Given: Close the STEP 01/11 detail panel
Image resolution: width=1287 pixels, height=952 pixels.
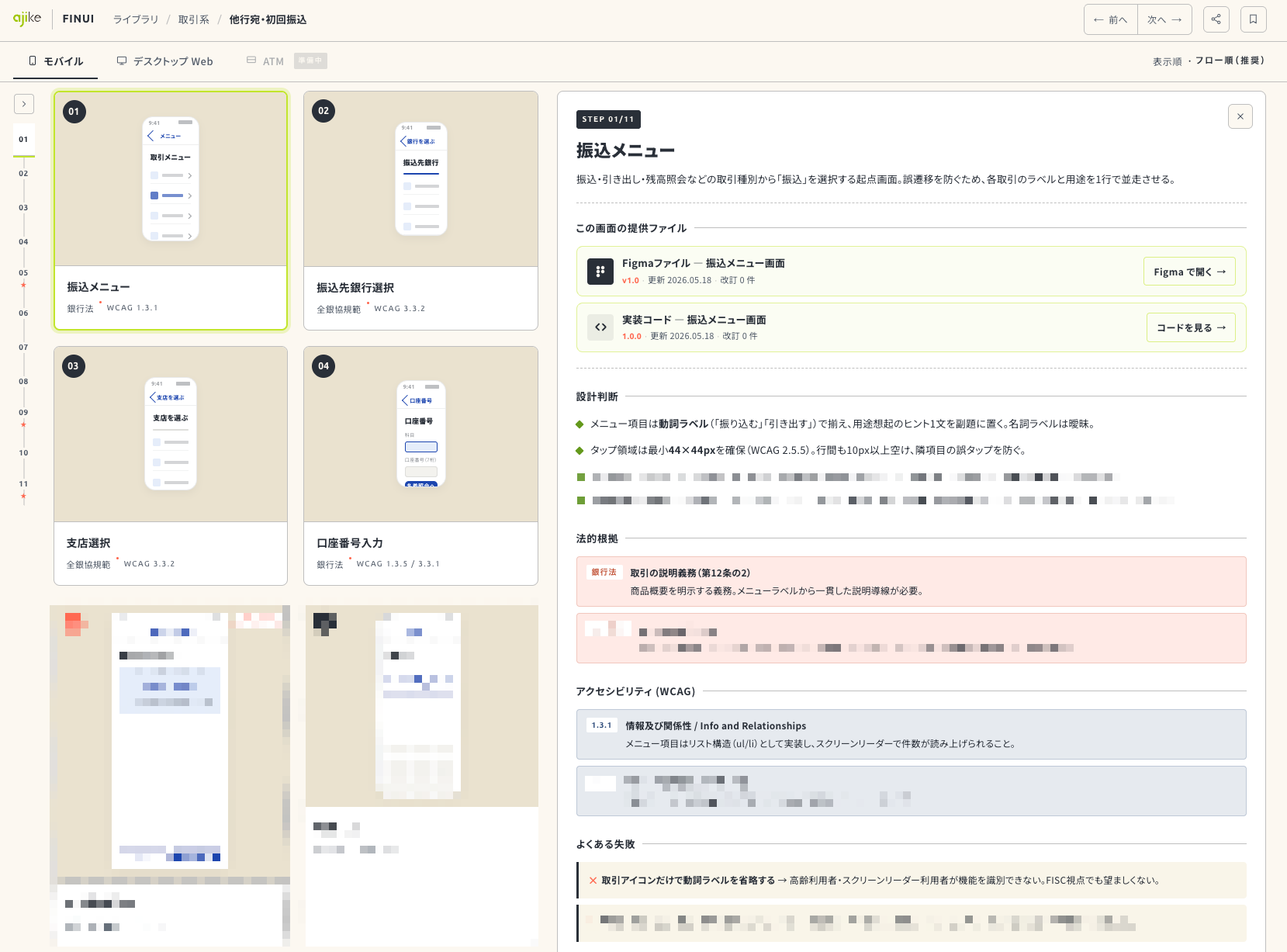Looking at the screenshot, I should coord(1240,116).
